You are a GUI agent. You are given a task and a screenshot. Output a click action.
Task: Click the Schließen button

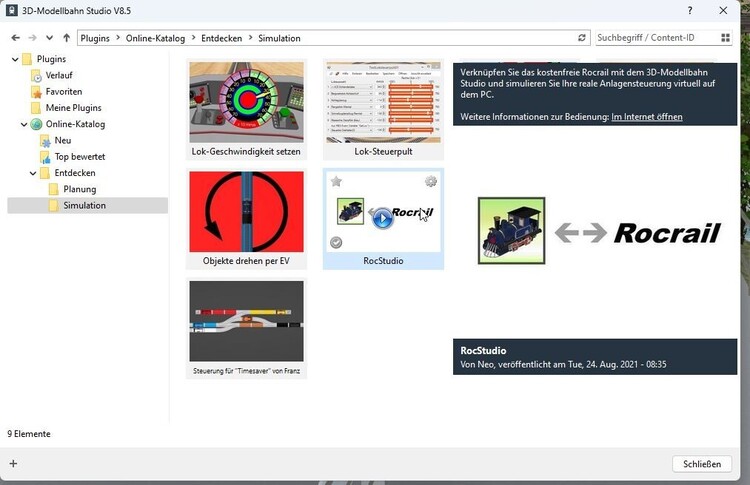[702, 464]
